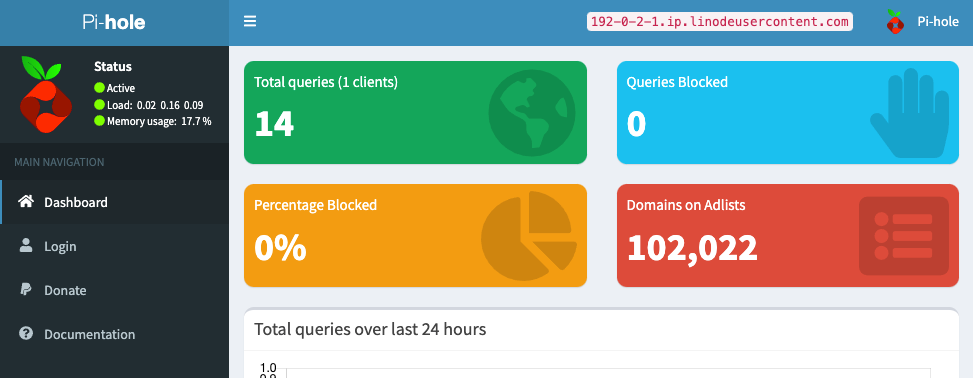
Task: Open Documentation from the sidebar
Action: click(x=114, y=335)
